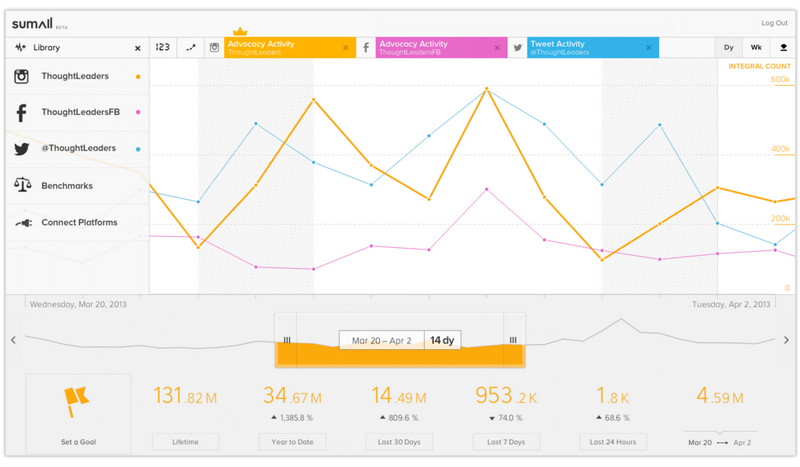The width and height of the screenshot is (800, 467).
Task: Click Wednesday, Mar 20, 2013 date label
Action: 78,304
